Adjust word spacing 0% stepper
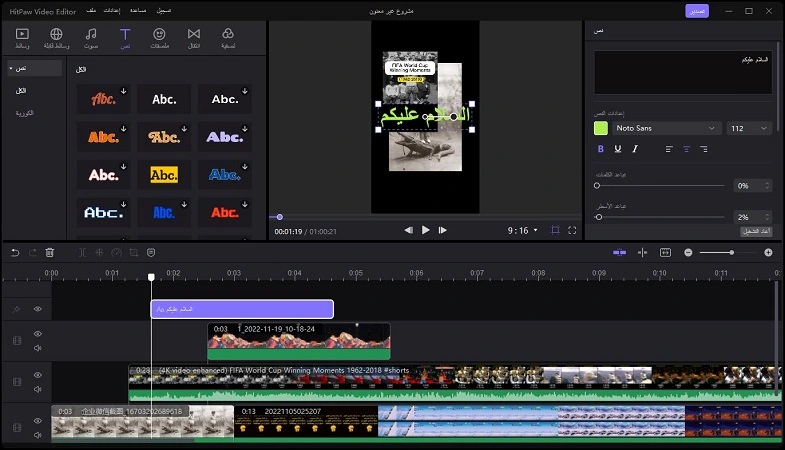The height and width of the screenshot is (450, 785). [767, 186]
